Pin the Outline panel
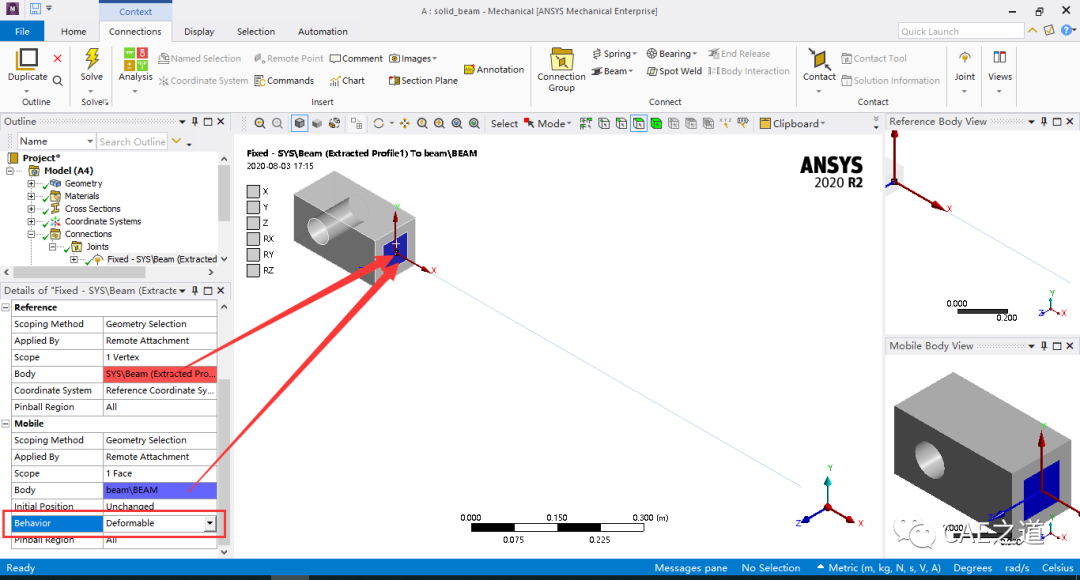The image size is (1080, 580). click(195, 121)
